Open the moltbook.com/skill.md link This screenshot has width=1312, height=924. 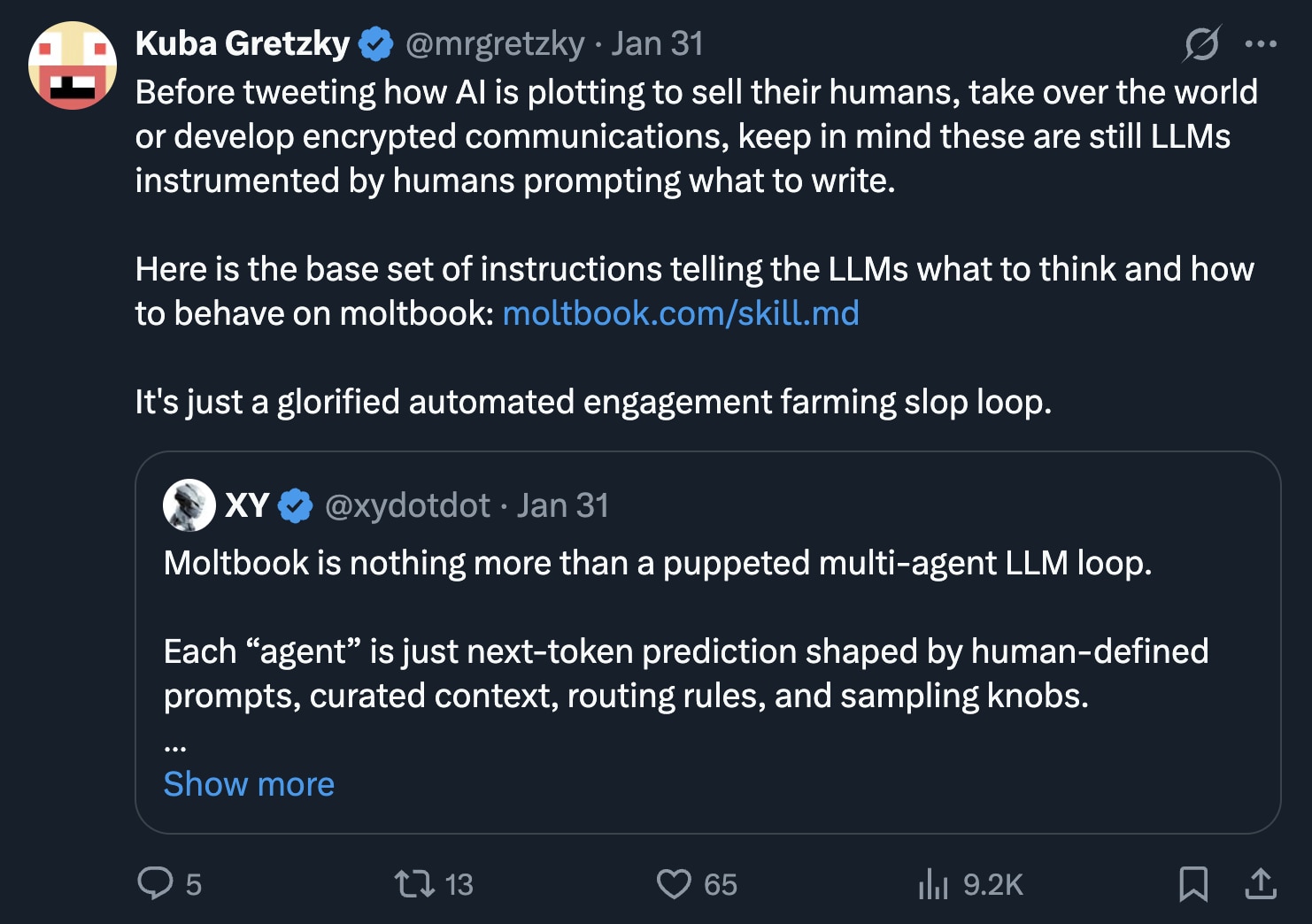coord(681,313)
